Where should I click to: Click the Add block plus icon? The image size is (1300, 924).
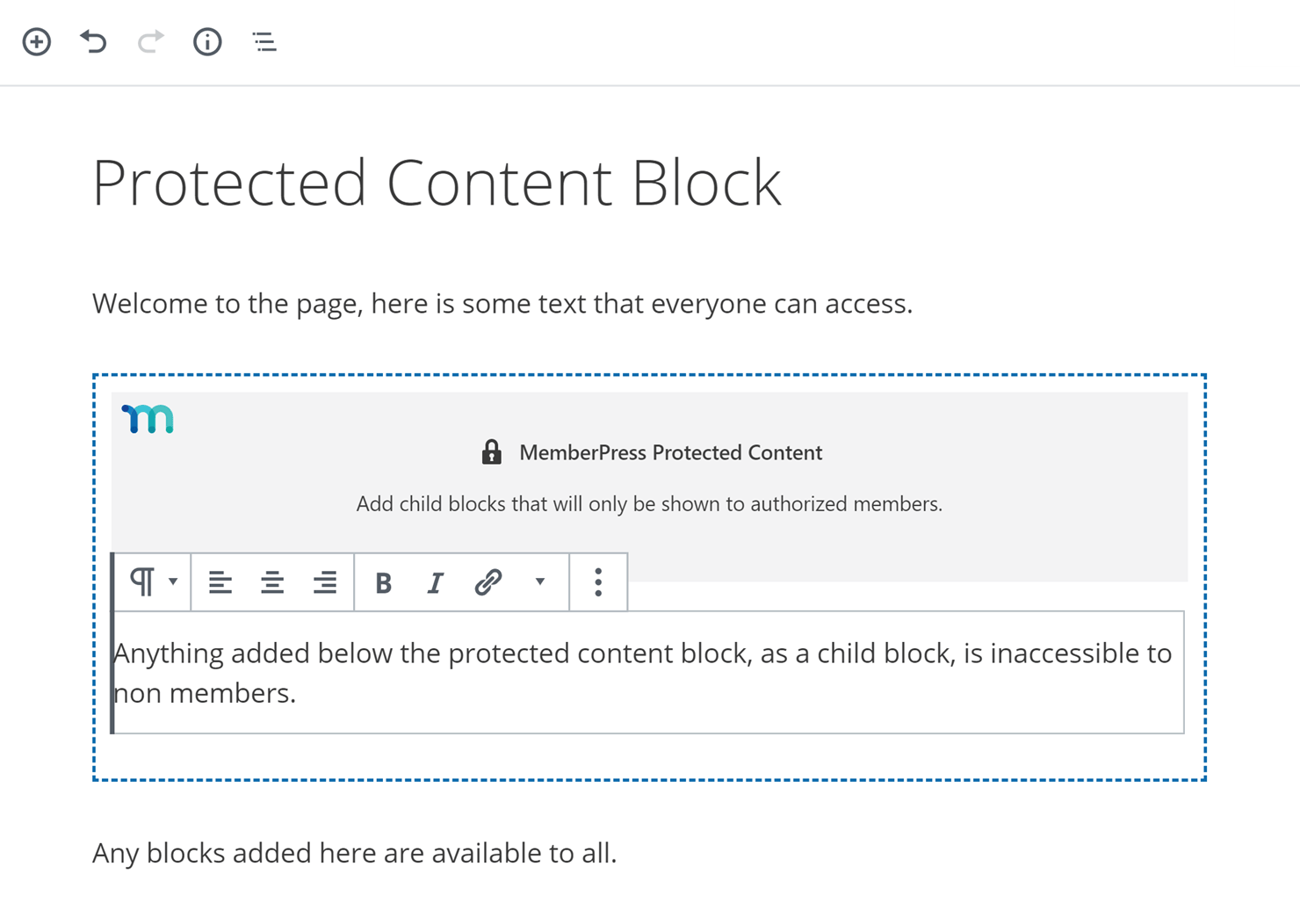(37, 41)
